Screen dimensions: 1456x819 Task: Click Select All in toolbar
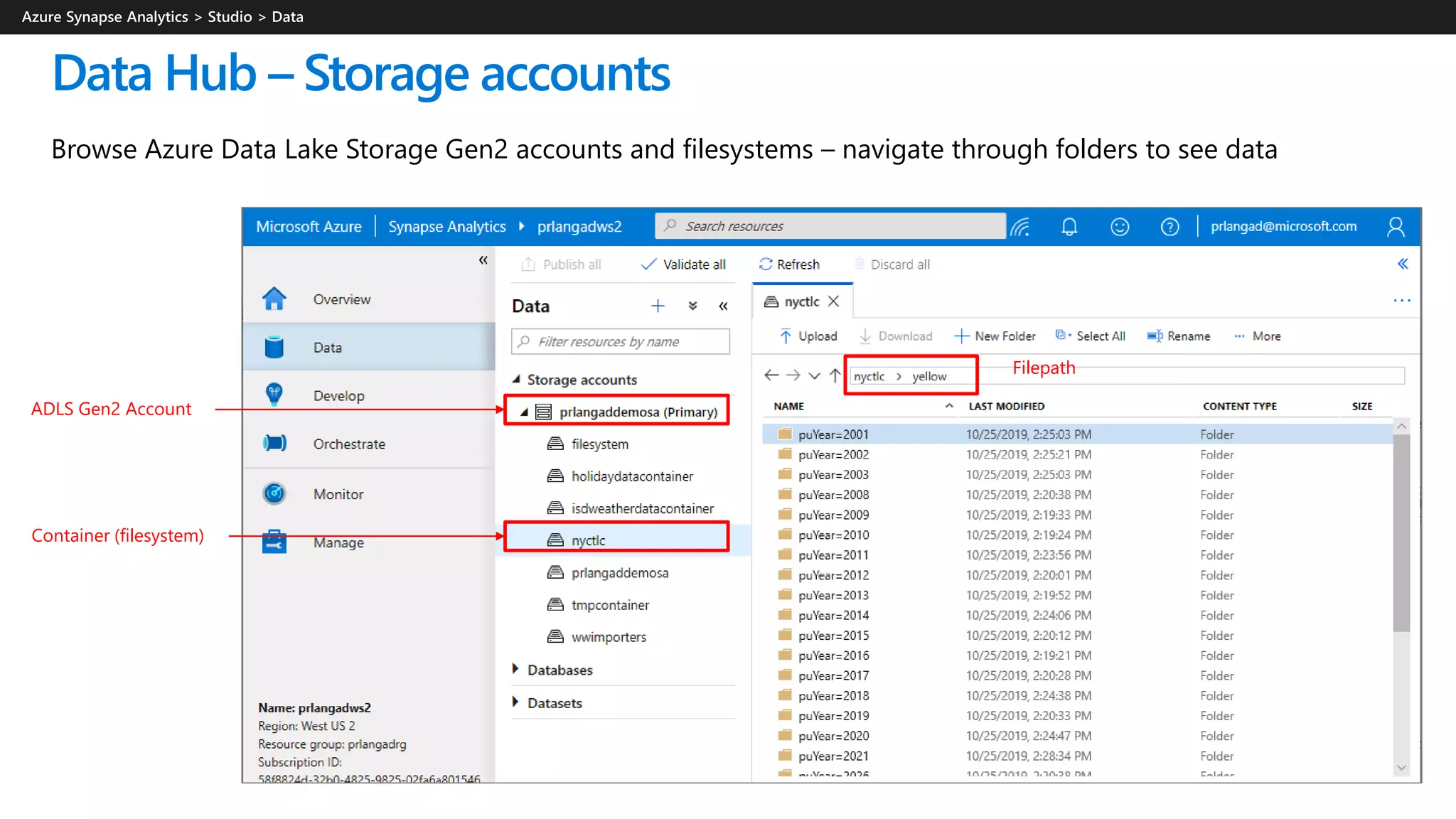pos(1091,336)
